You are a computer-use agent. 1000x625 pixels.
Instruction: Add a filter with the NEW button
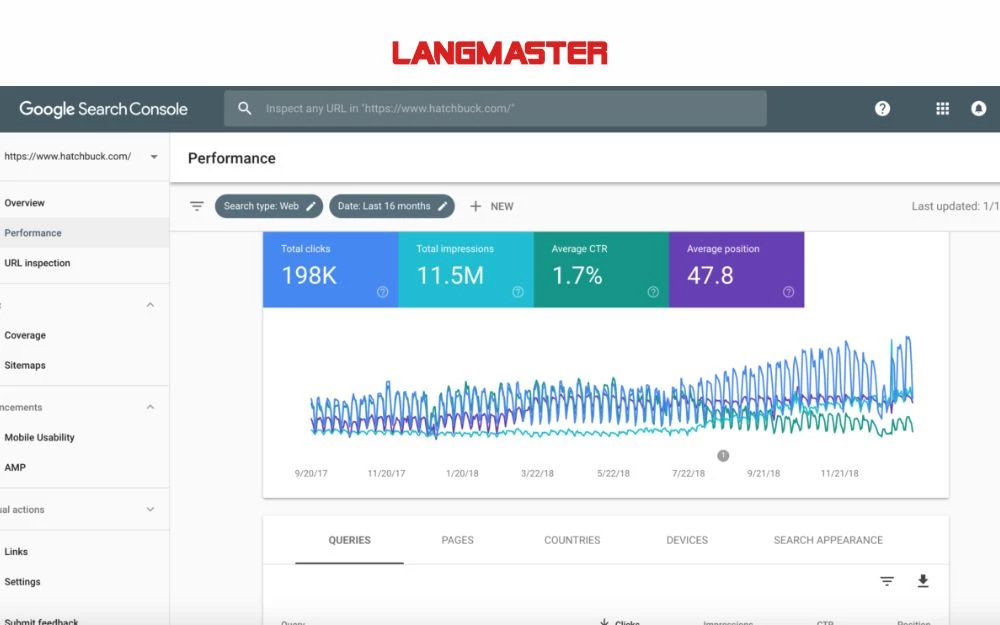pyautogui.click(x=492, y=206)
